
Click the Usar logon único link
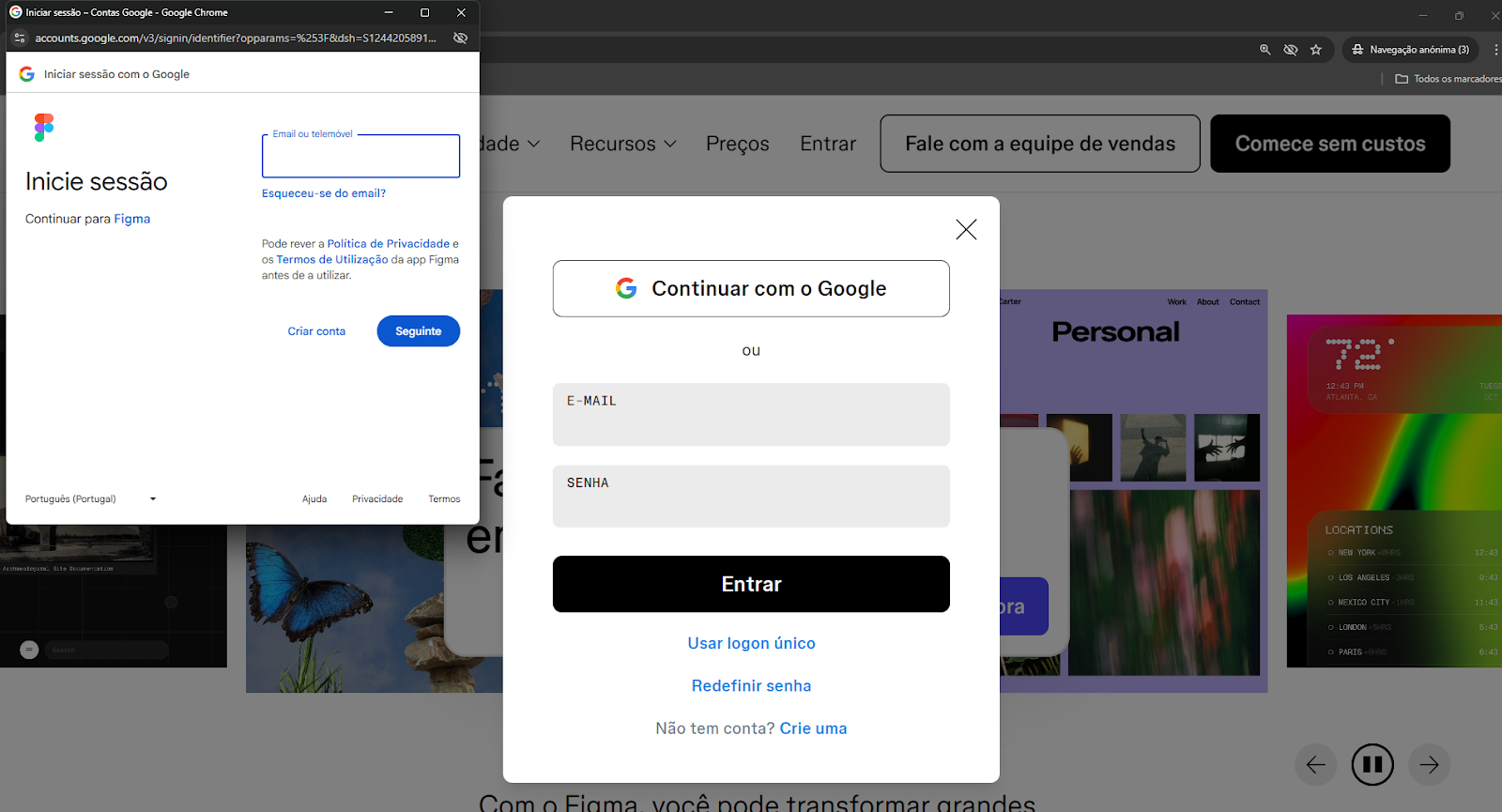point(751,643)
